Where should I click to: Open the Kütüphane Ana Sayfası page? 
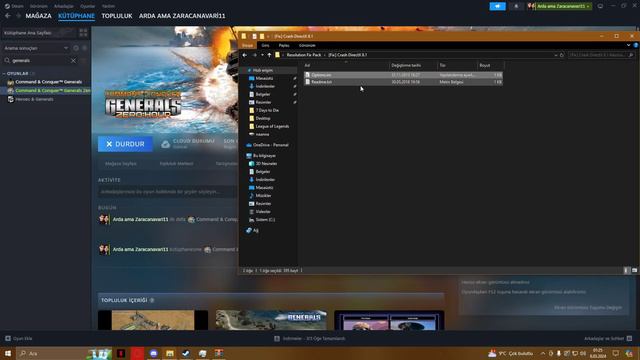[x=39, y=33]
